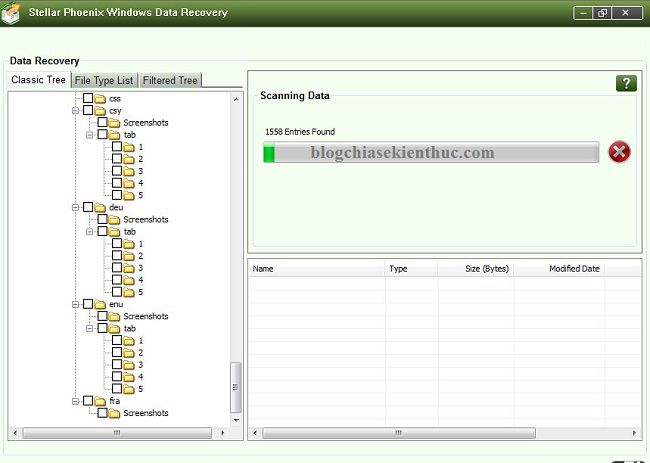Click the Stellar Phoenix app logo icon
The height and width of the screenshot is (463, 650).
(10, 12)
